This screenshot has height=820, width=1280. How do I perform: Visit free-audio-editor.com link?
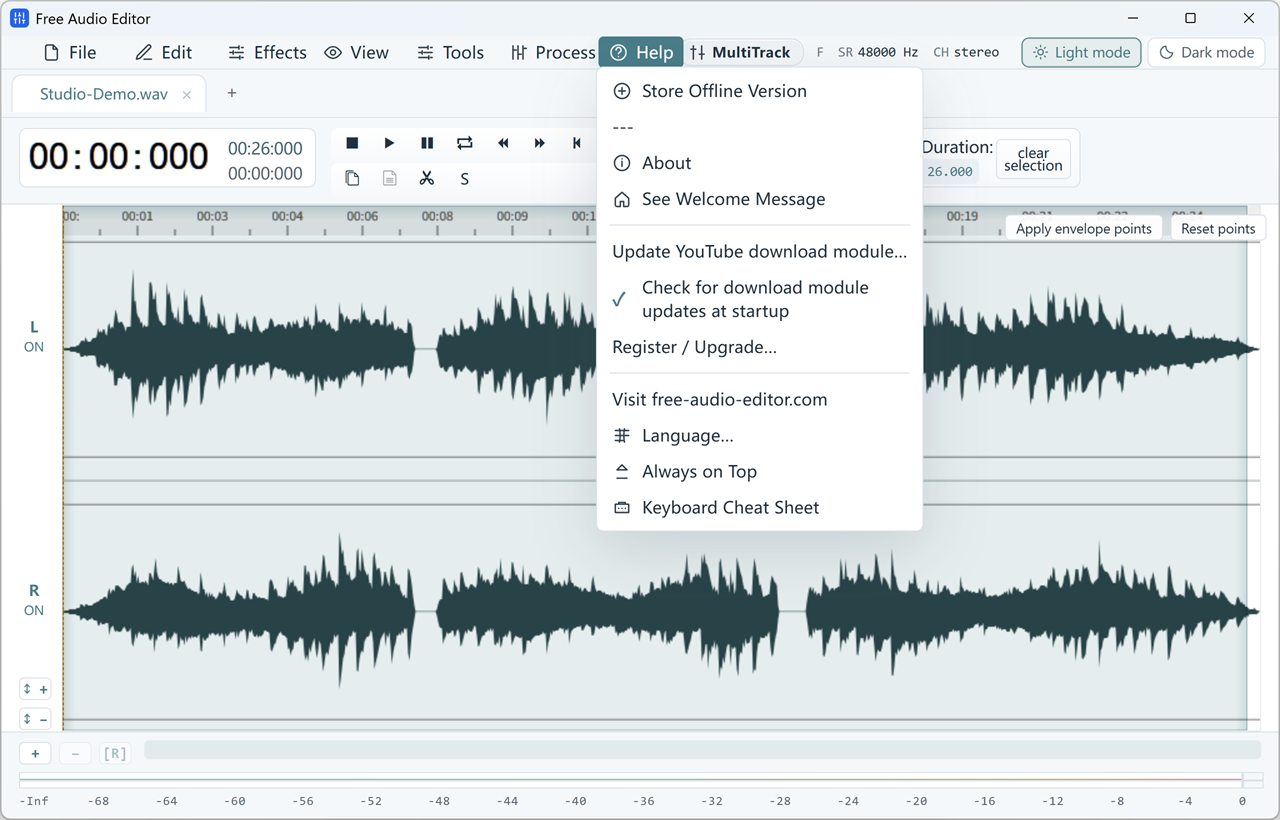click(759, 399)
